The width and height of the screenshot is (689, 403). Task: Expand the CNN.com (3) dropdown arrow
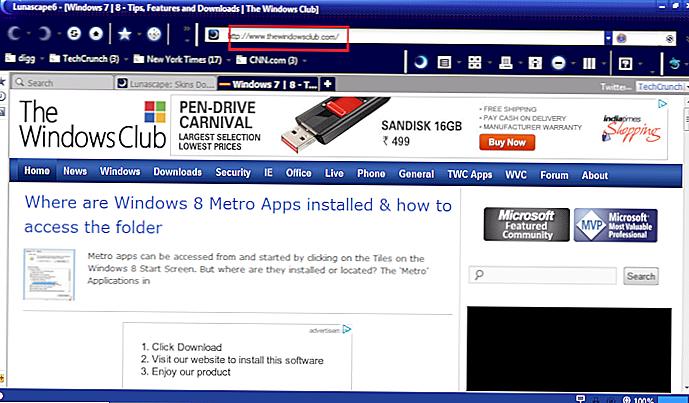coord(304,59)
